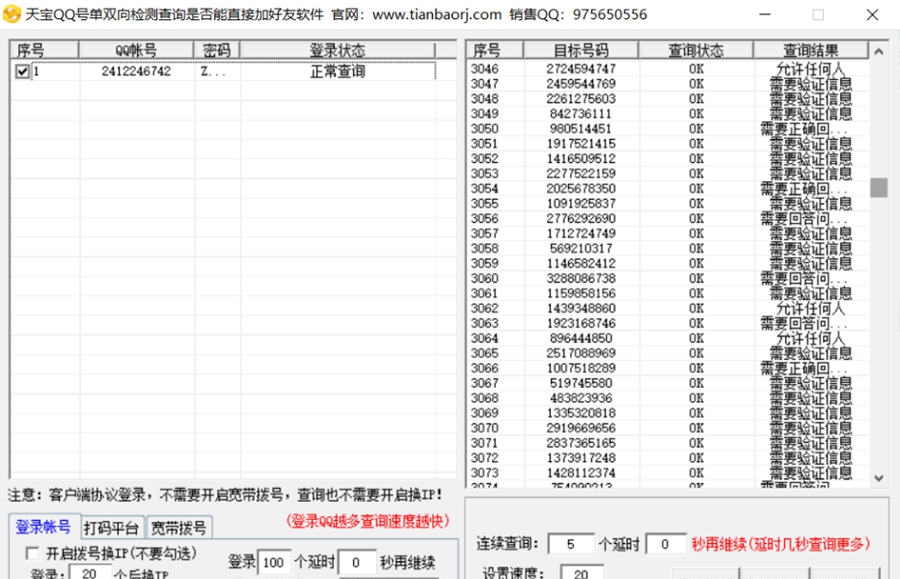Click the 设置速度 value input field
The height and width of the screenshot is (579, 900).
pos(580,574)
